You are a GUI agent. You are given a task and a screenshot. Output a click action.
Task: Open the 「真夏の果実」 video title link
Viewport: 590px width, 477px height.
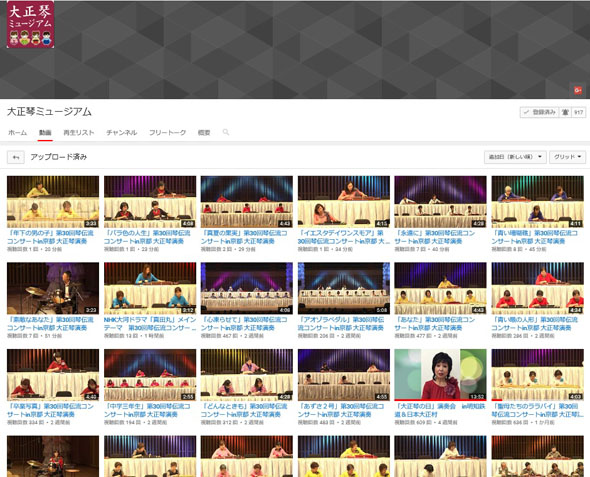click(244, 237)
